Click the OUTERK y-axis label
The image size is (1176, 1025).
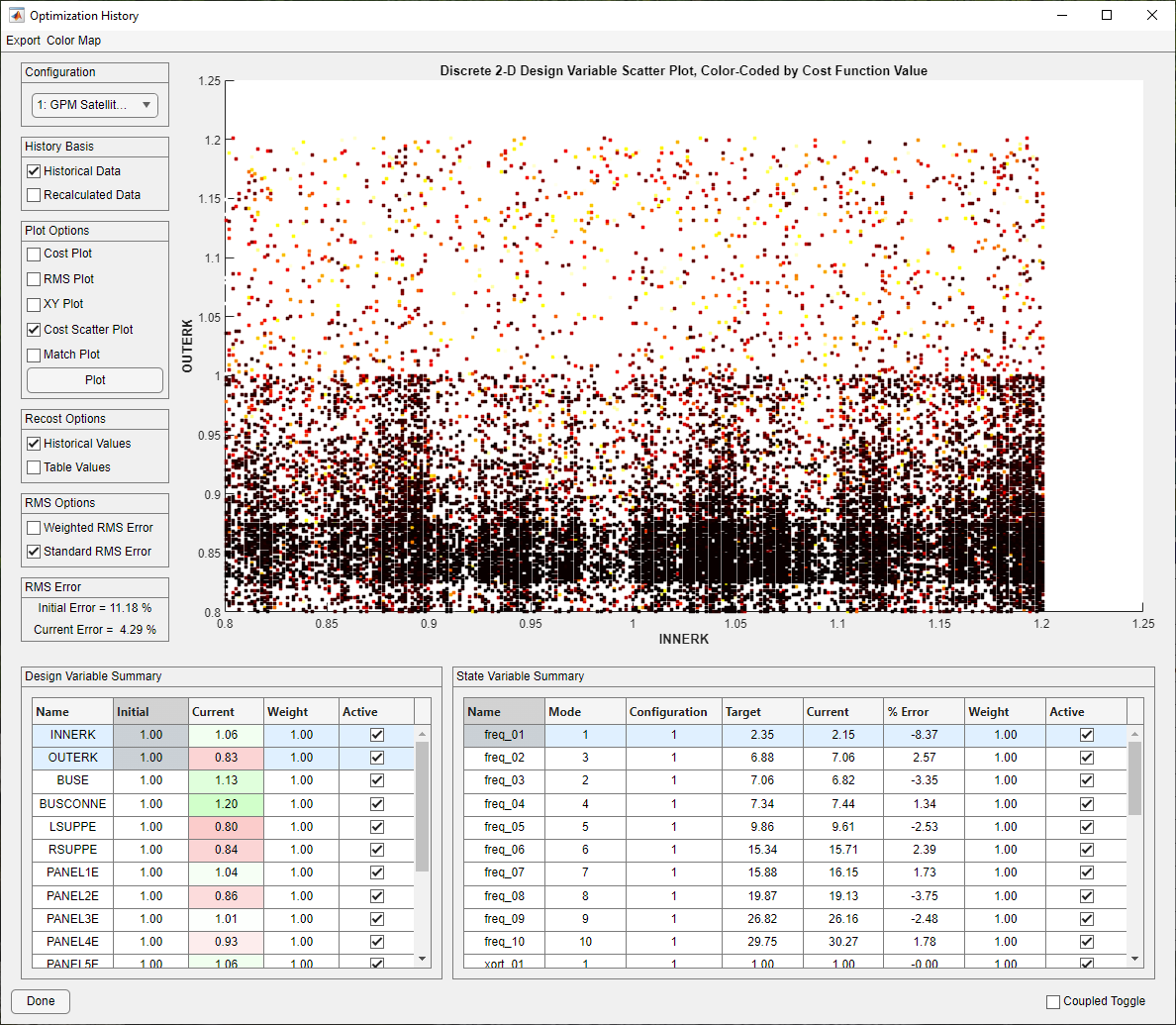pyautogui.click(x=187, y=346)
